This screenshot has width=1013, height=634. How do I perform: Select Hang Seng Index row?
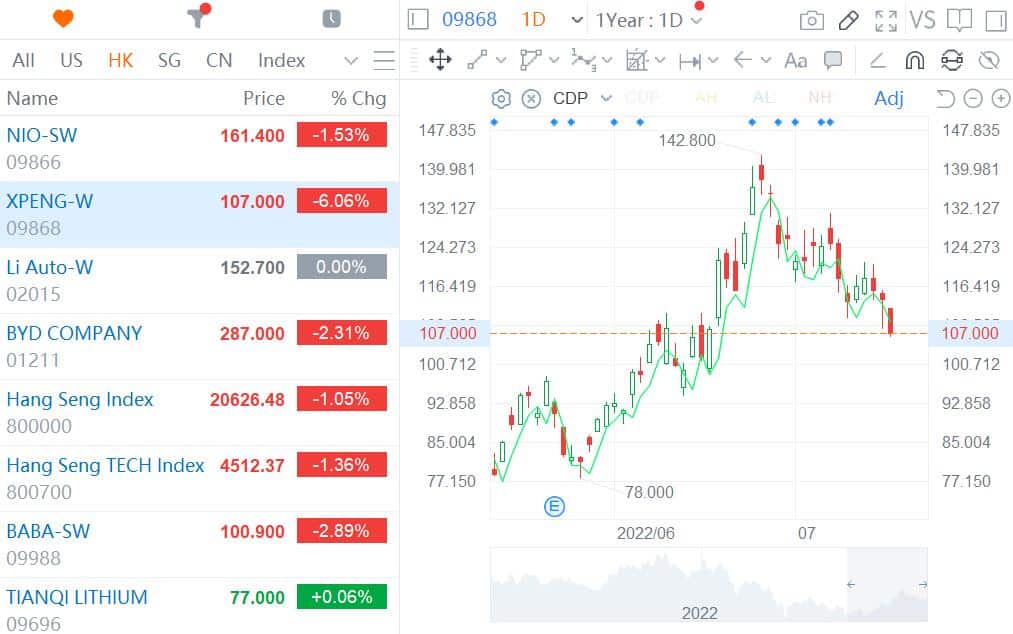(200, 412)
